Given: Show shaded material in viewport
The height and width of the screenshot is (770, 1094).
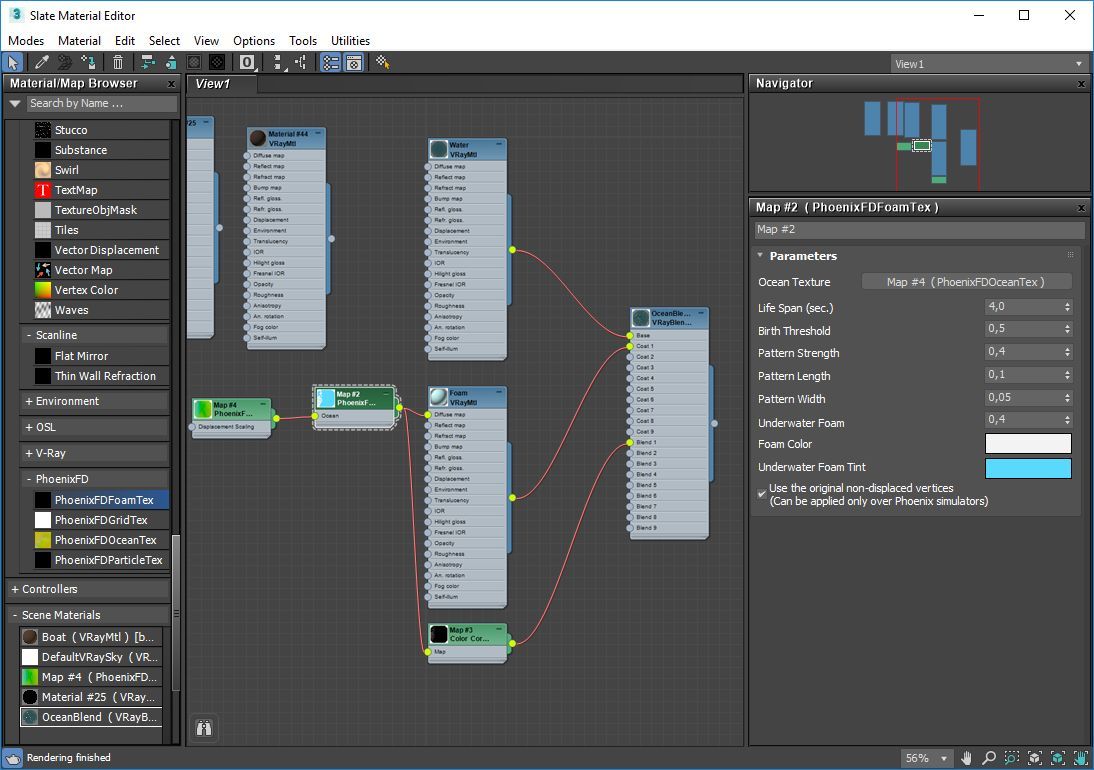Looking at the screenshot, I should click(x=194, y=63).
